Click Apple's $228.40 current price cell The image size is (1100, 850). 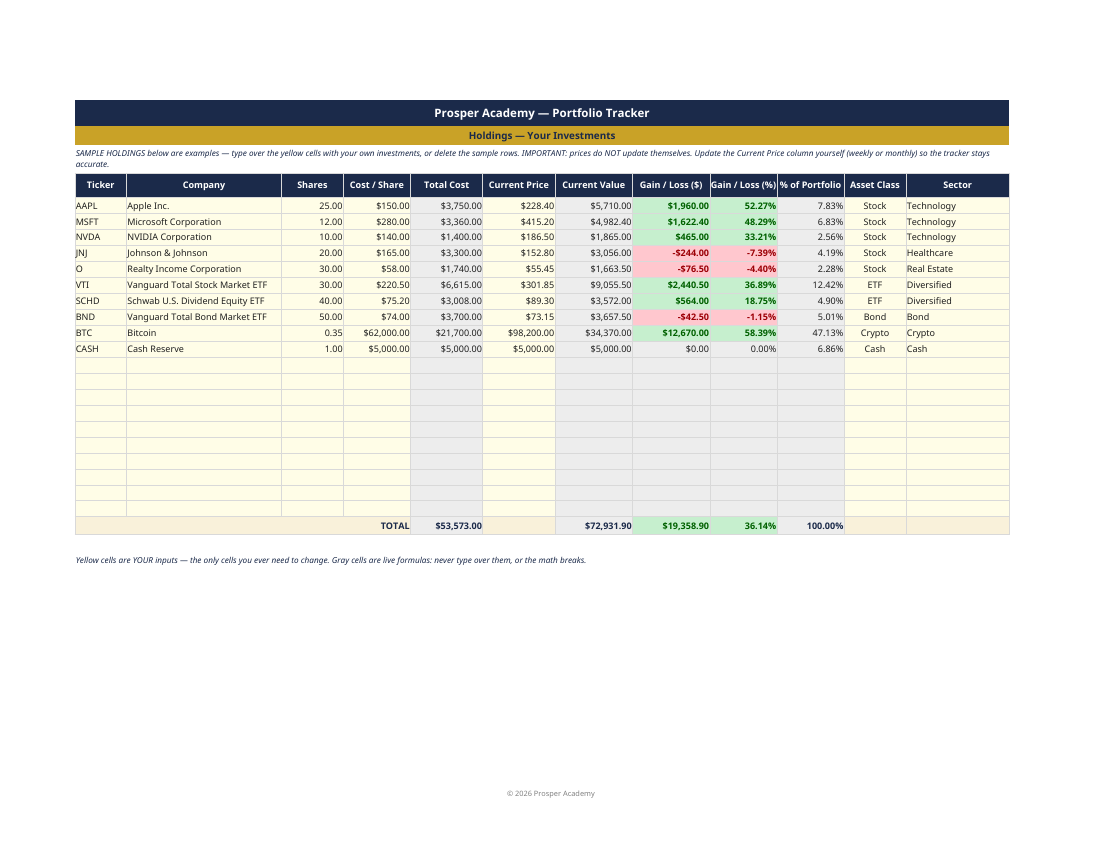coord(518,205)
